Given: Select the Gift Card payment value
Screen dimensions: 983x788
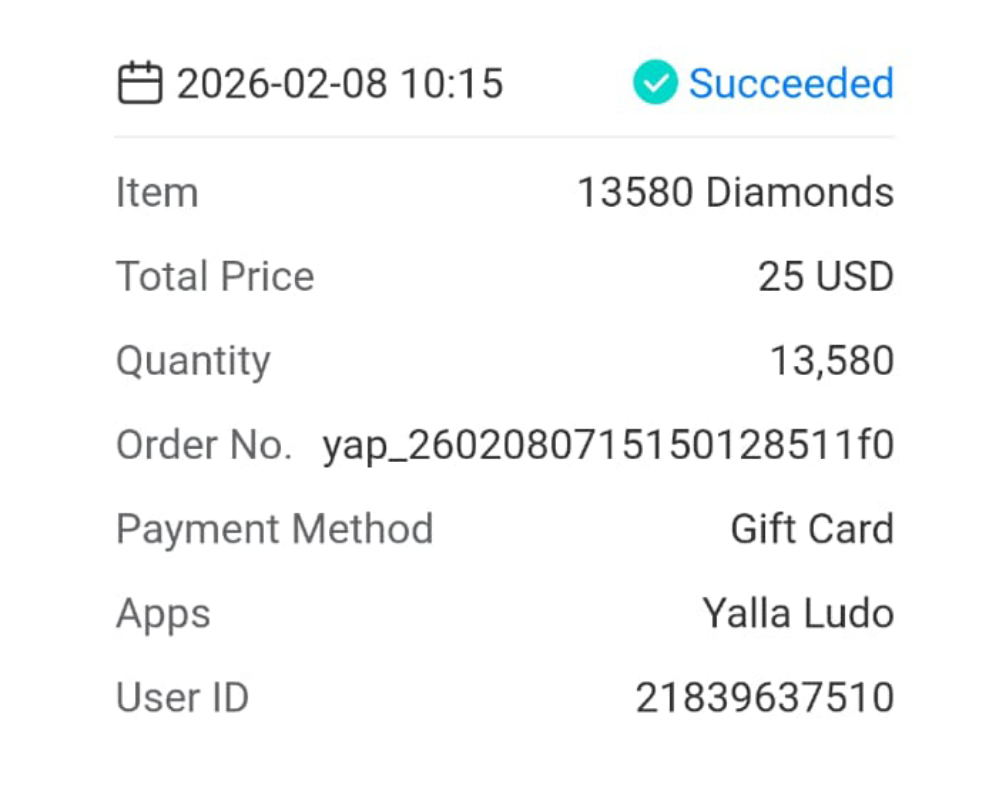Looking at the screenshot, I should [812, 529].
